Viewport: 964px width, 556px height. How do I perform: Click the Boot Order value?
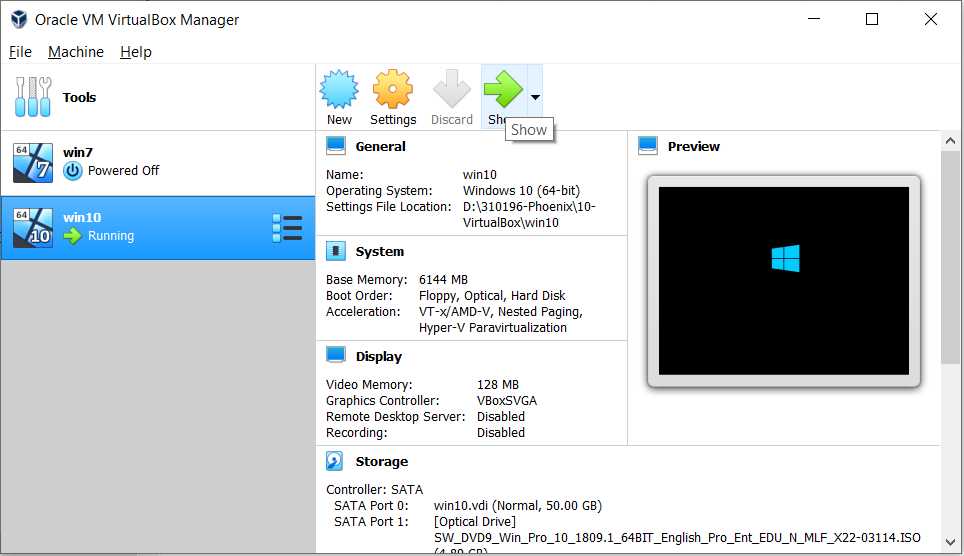(492, 296)
